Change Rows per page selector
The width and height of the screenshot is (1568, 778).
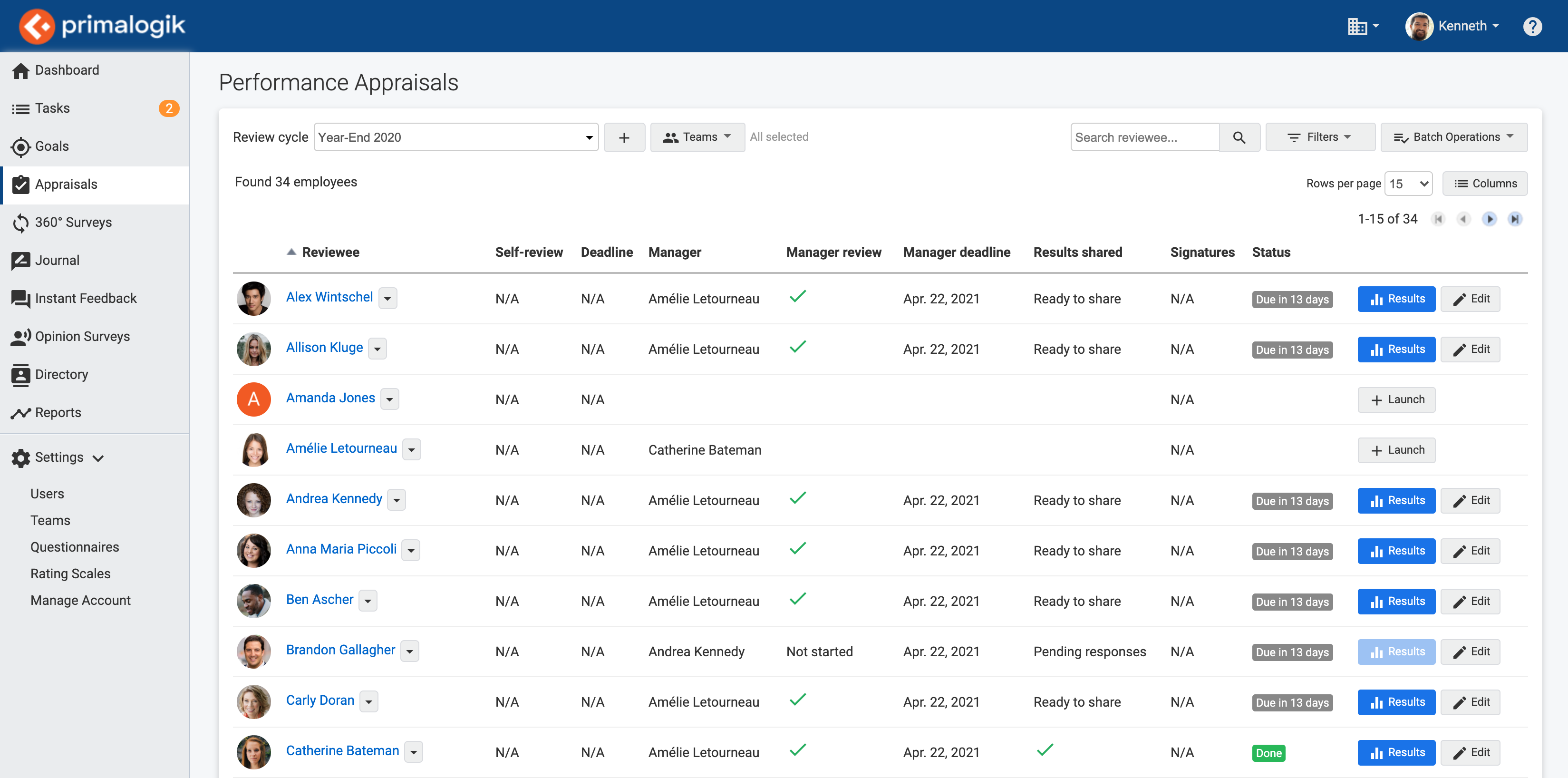[x=1408, y=184]
